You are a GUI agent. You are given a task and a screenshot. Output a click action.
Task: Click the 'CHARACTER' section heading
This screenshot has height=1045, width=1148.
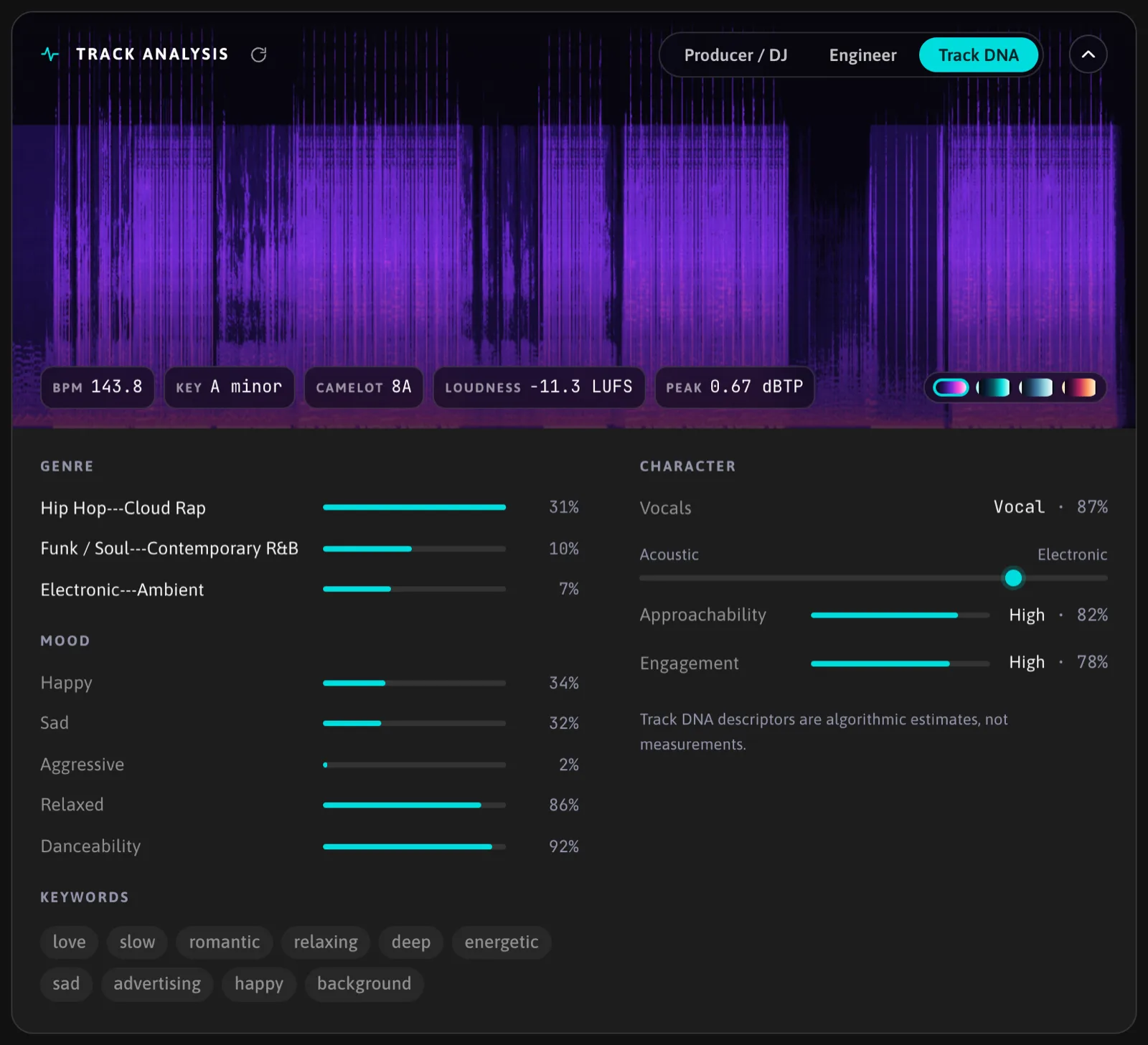[x=687, y=466]
